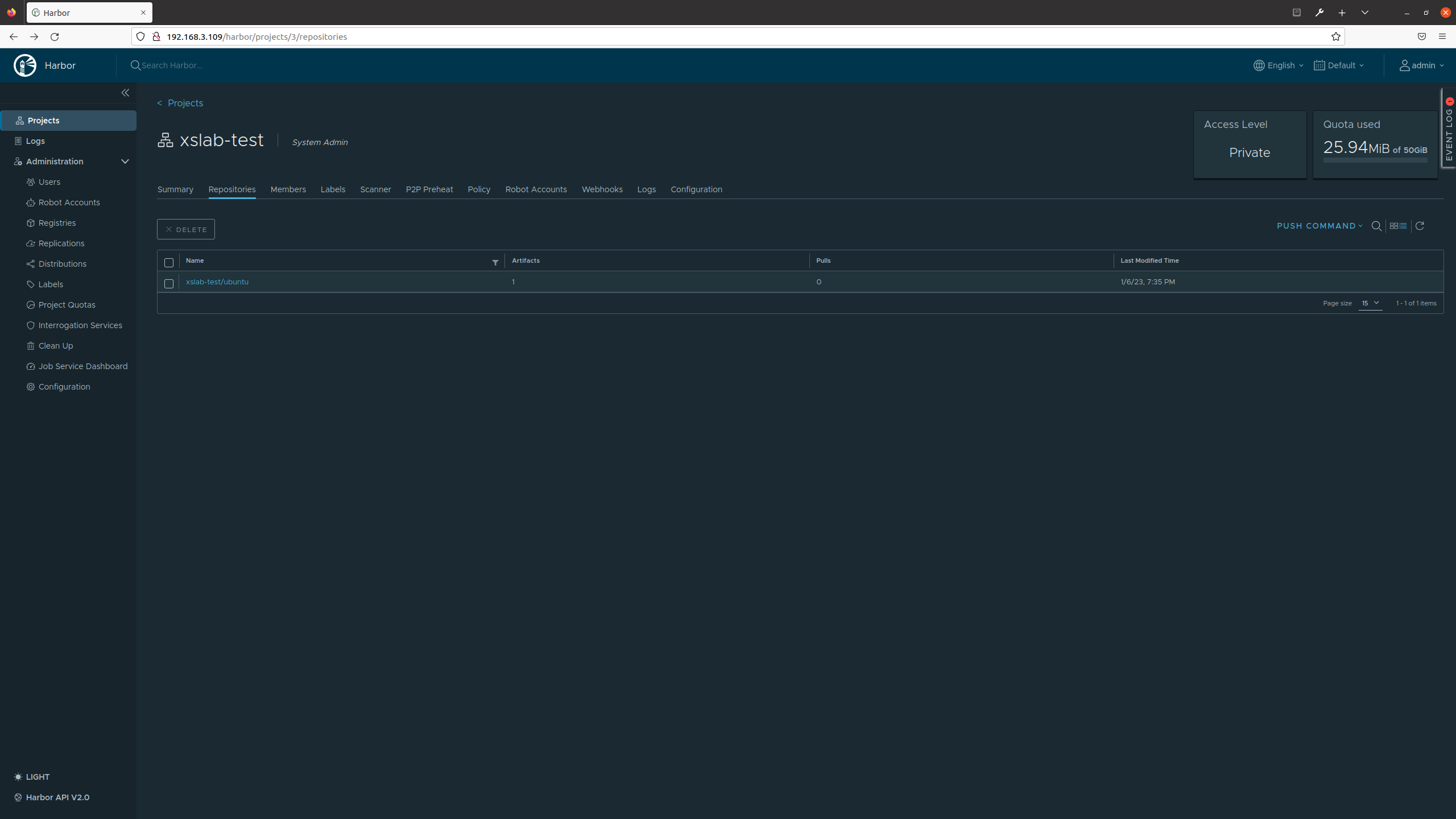Viewport: 1456px width, 819px height.
Task: Open the project Robot Accounts tab
Action: [x=536, y=189]
